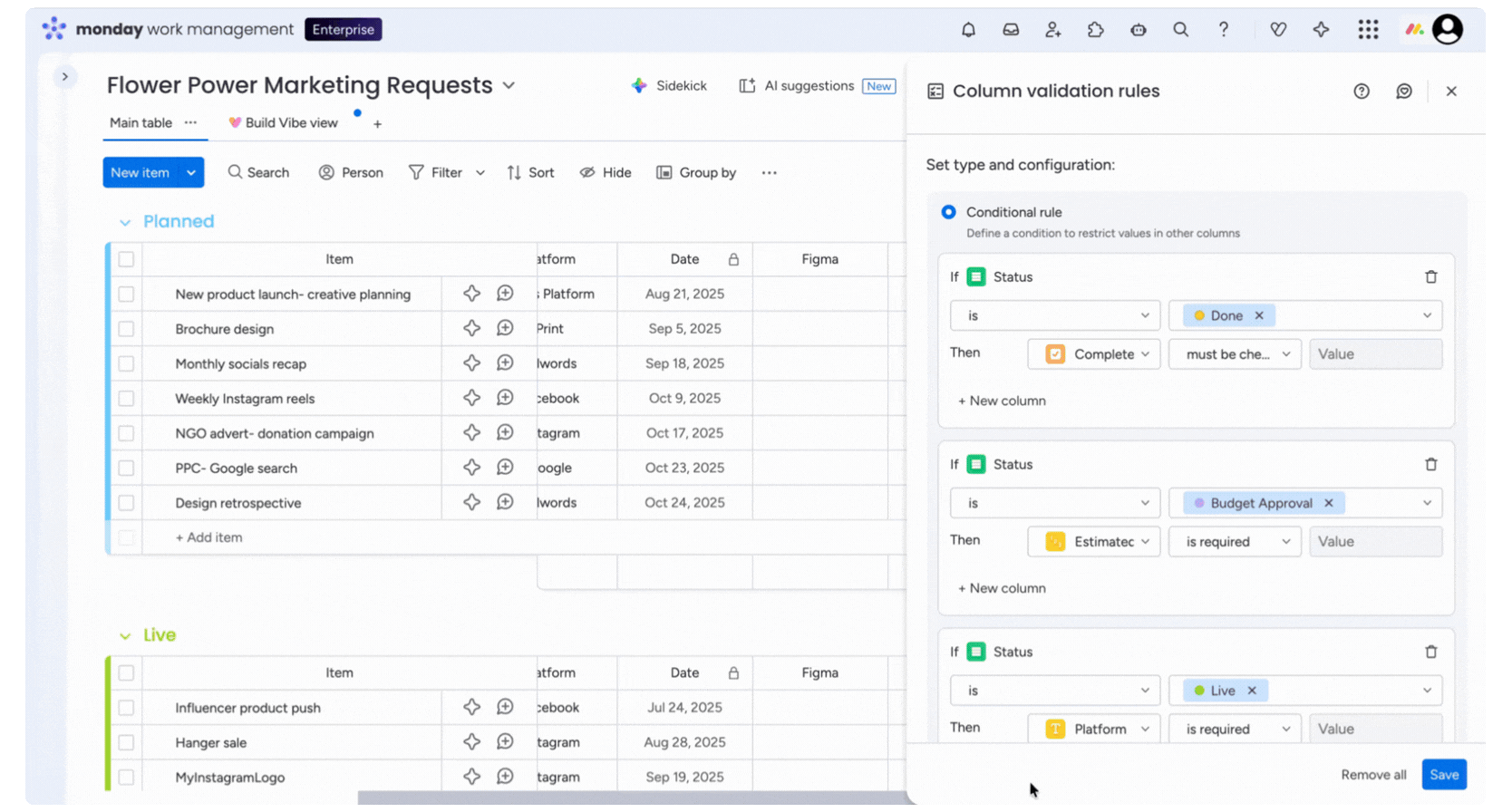Save the column validation rules

pos(1443,775)
